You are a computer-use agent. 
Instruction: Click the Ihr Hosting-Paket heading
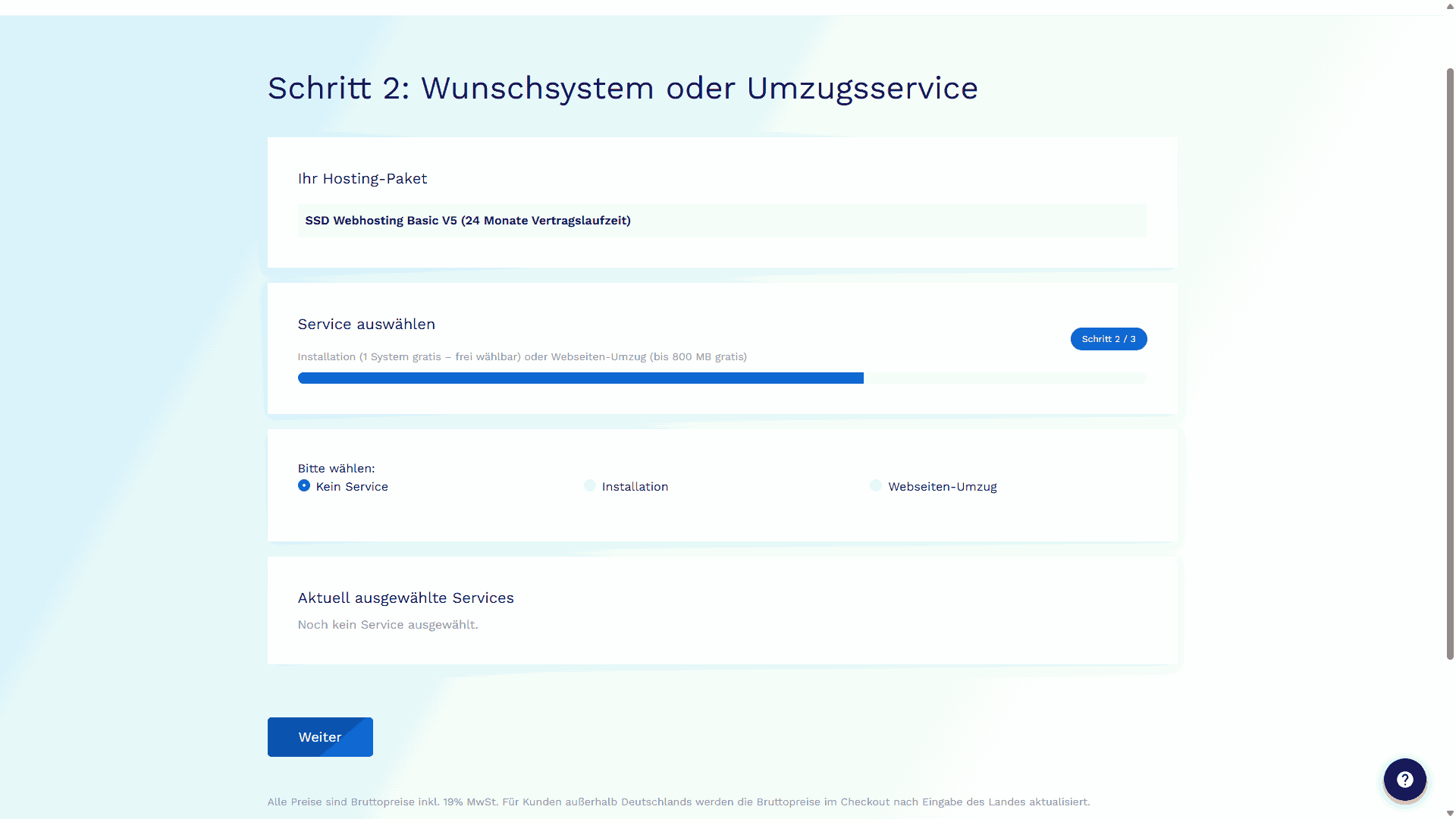(362, 179)
